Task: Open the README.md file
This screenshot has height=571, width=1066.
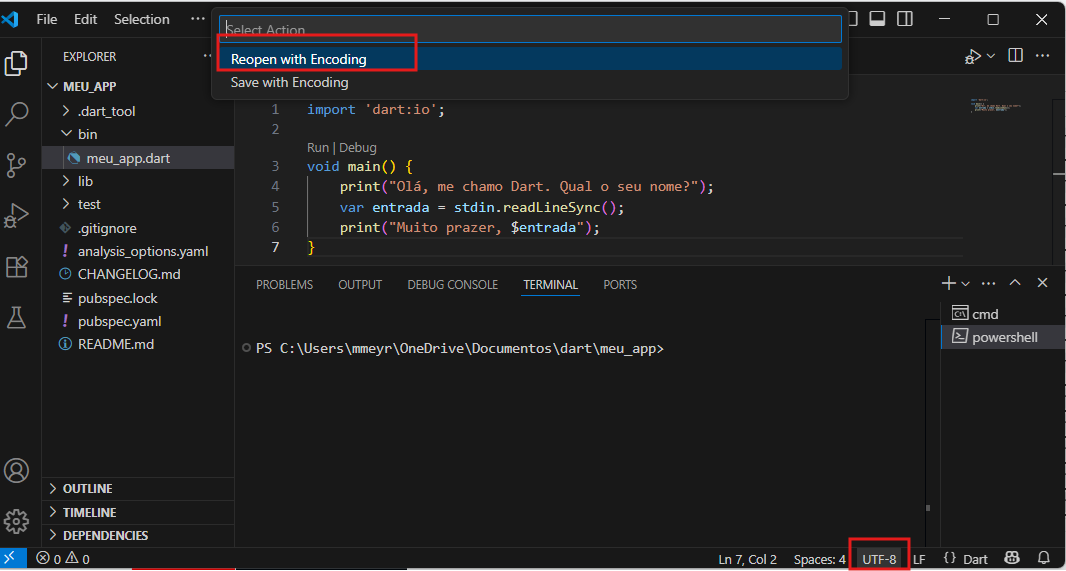Action: click(x=139, y=345)
